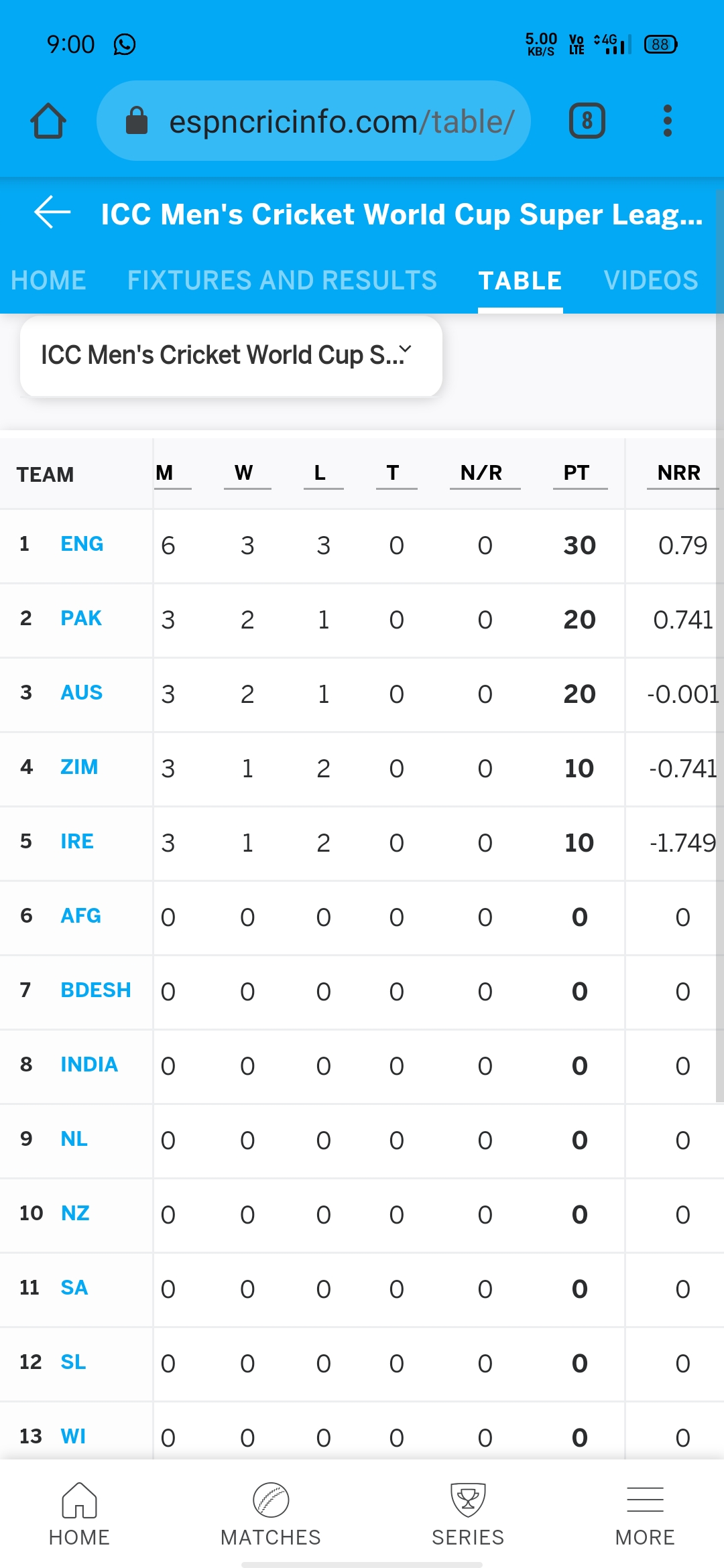724x1568 pixels.
Task: Open the England team link
Action: tap(82, 543)
